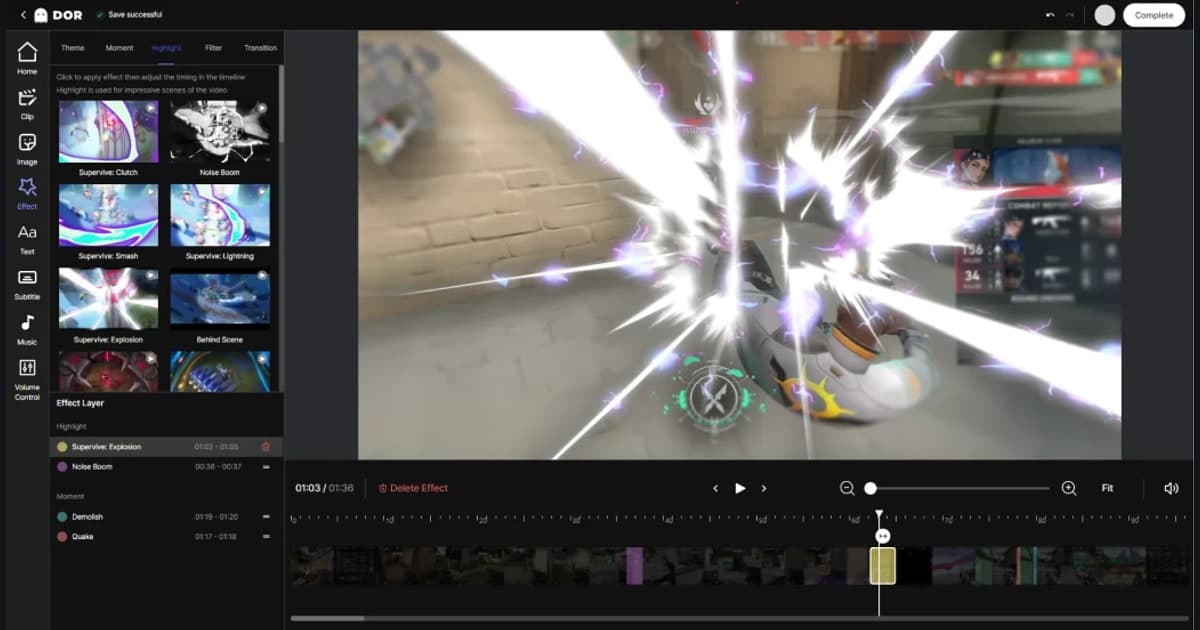This screenshot has width=1200, height=630.
Task: Click the Fit timeline button
Action: point(1107,488)
